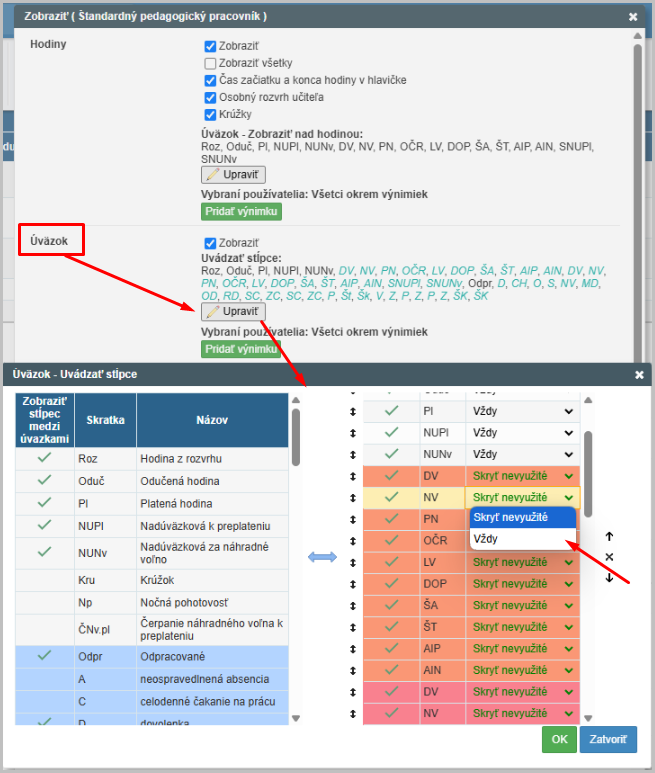Select celodenné čakanie na prácu row
This screenshot has width=655, height=773.
[x=152, y=702]
